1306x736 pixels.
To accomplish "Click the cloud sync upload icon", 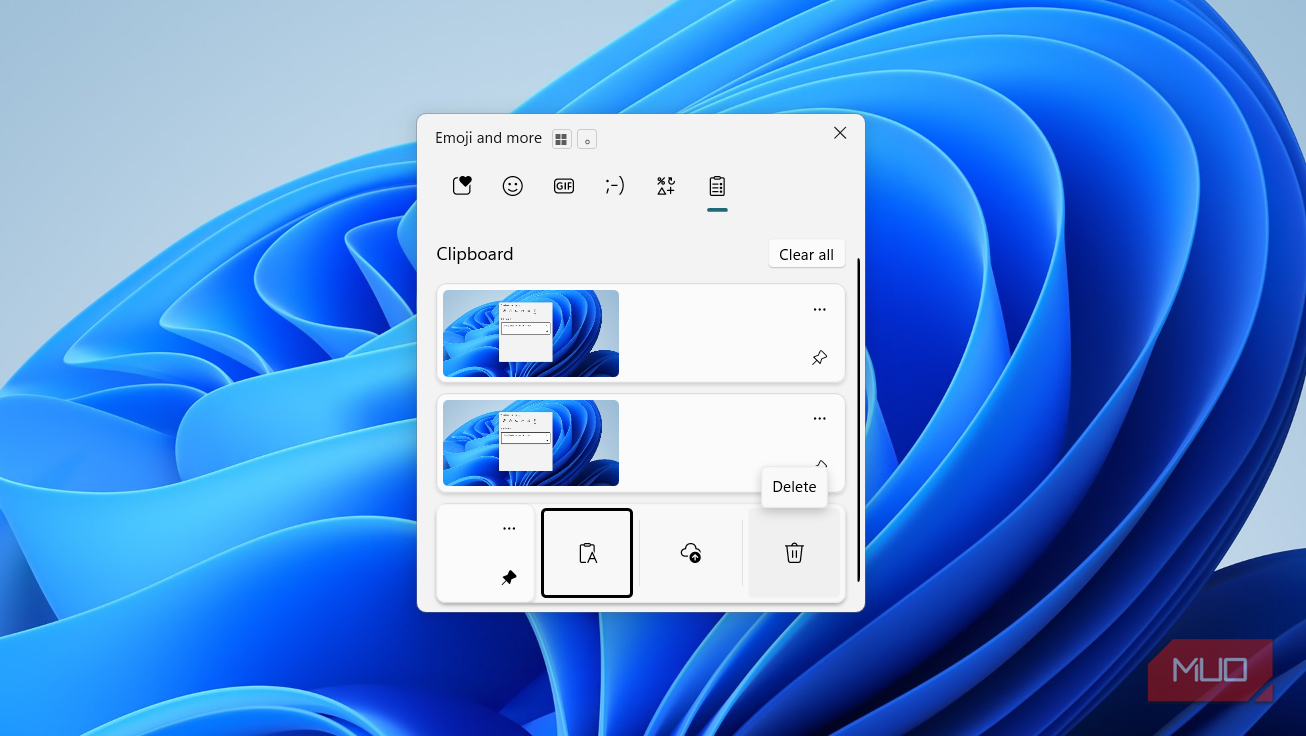I will pos(691,553).
